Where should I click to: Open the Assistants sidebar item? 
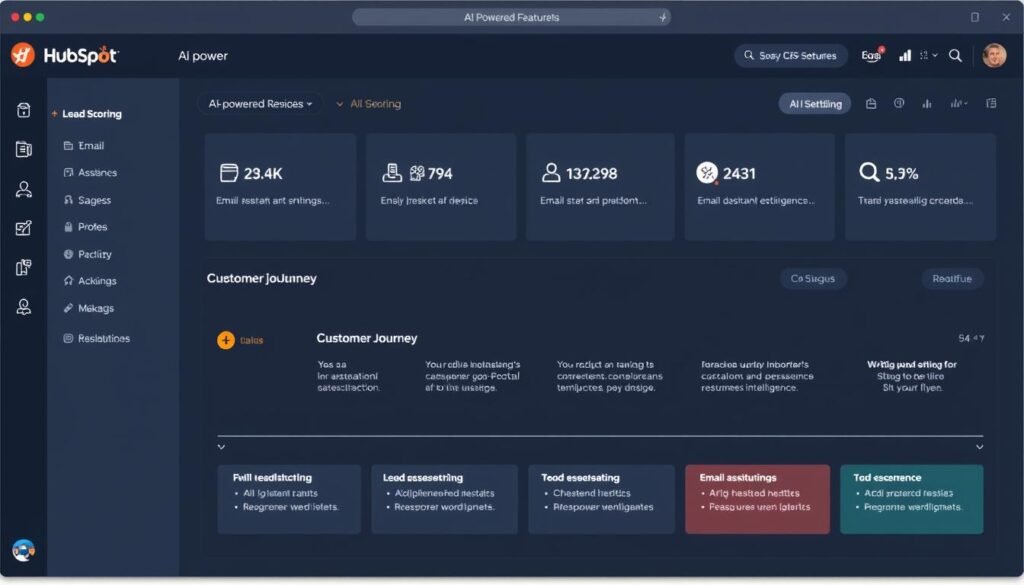click(97, 172)
